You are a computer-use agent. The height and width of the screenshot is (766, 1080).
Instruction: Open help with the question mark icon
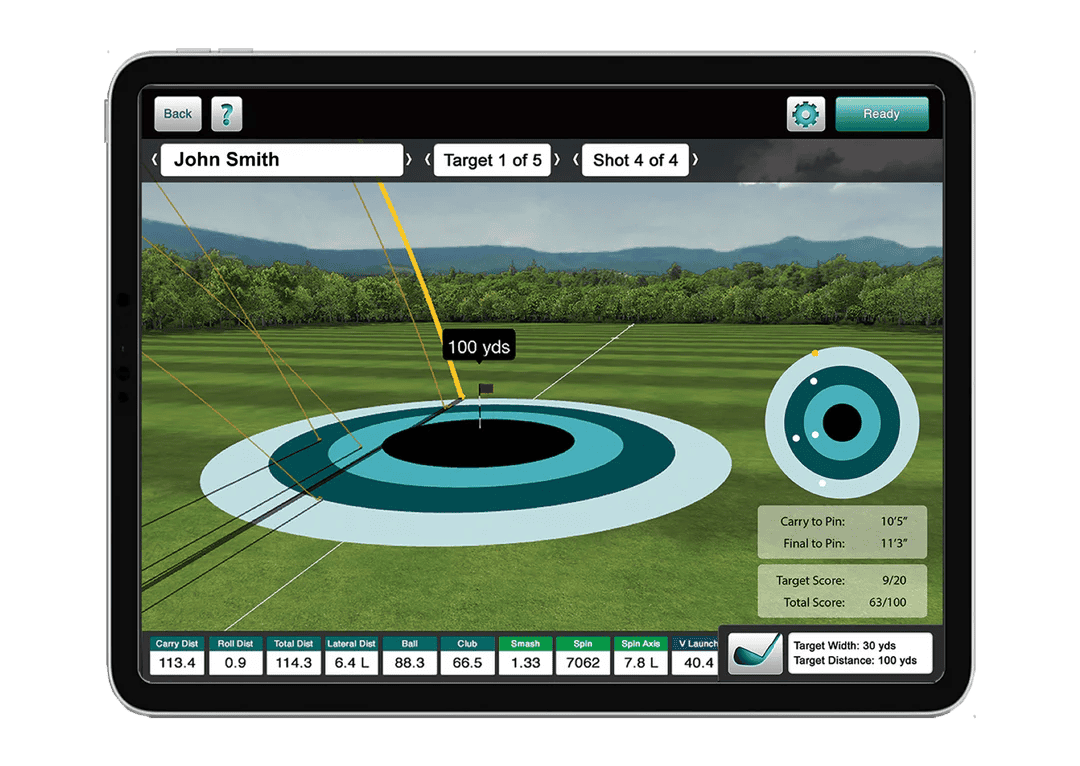pos(227,114)
